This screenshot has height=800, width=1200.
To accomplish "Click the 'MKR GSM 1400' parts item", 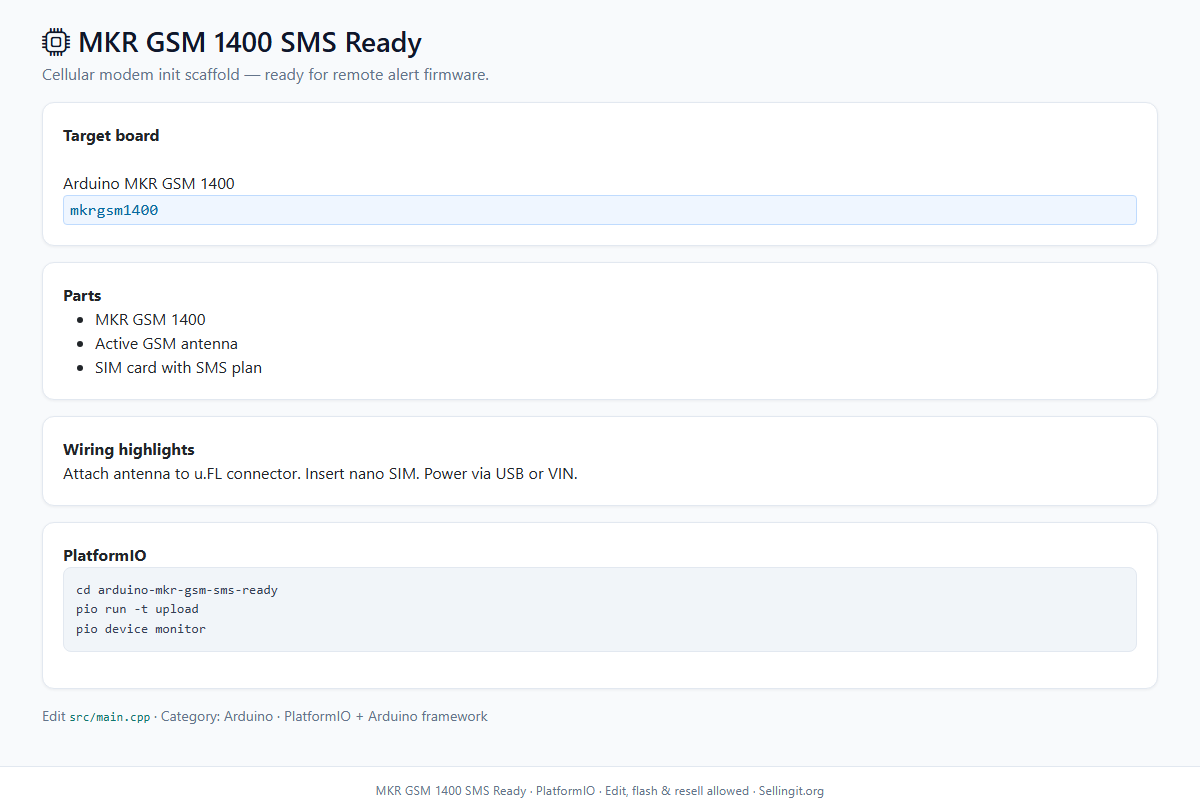I will pyautogui.click(x=150, y=320).
